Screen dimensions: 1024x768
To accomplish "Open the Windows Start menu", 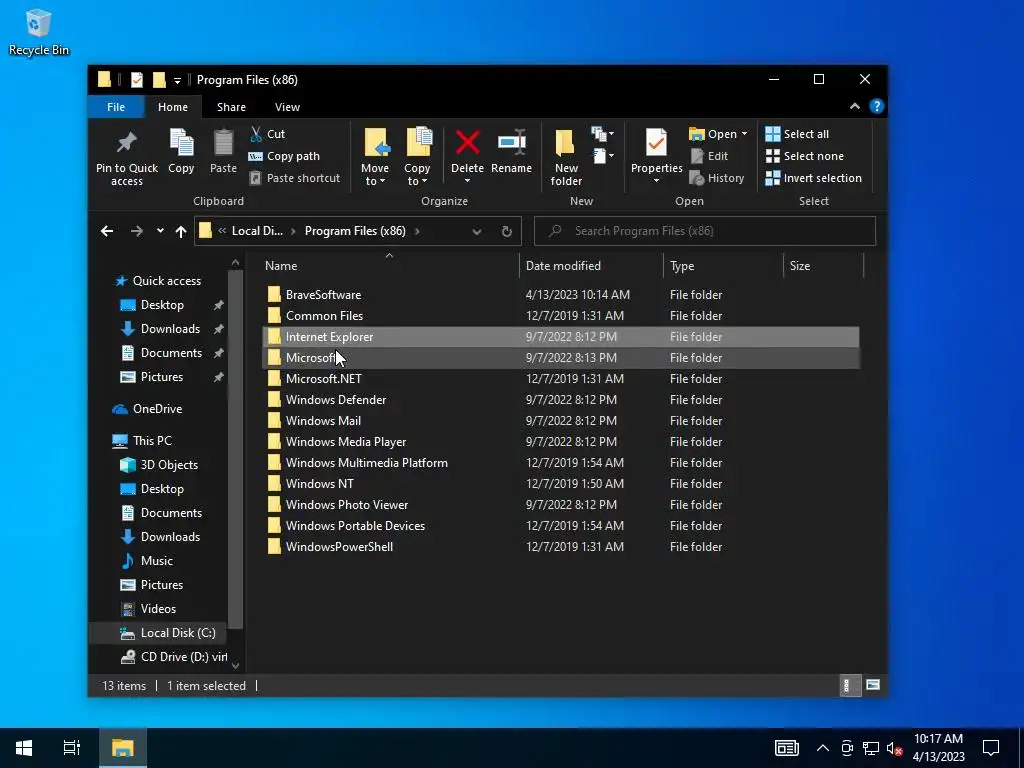I will [24, 748].
